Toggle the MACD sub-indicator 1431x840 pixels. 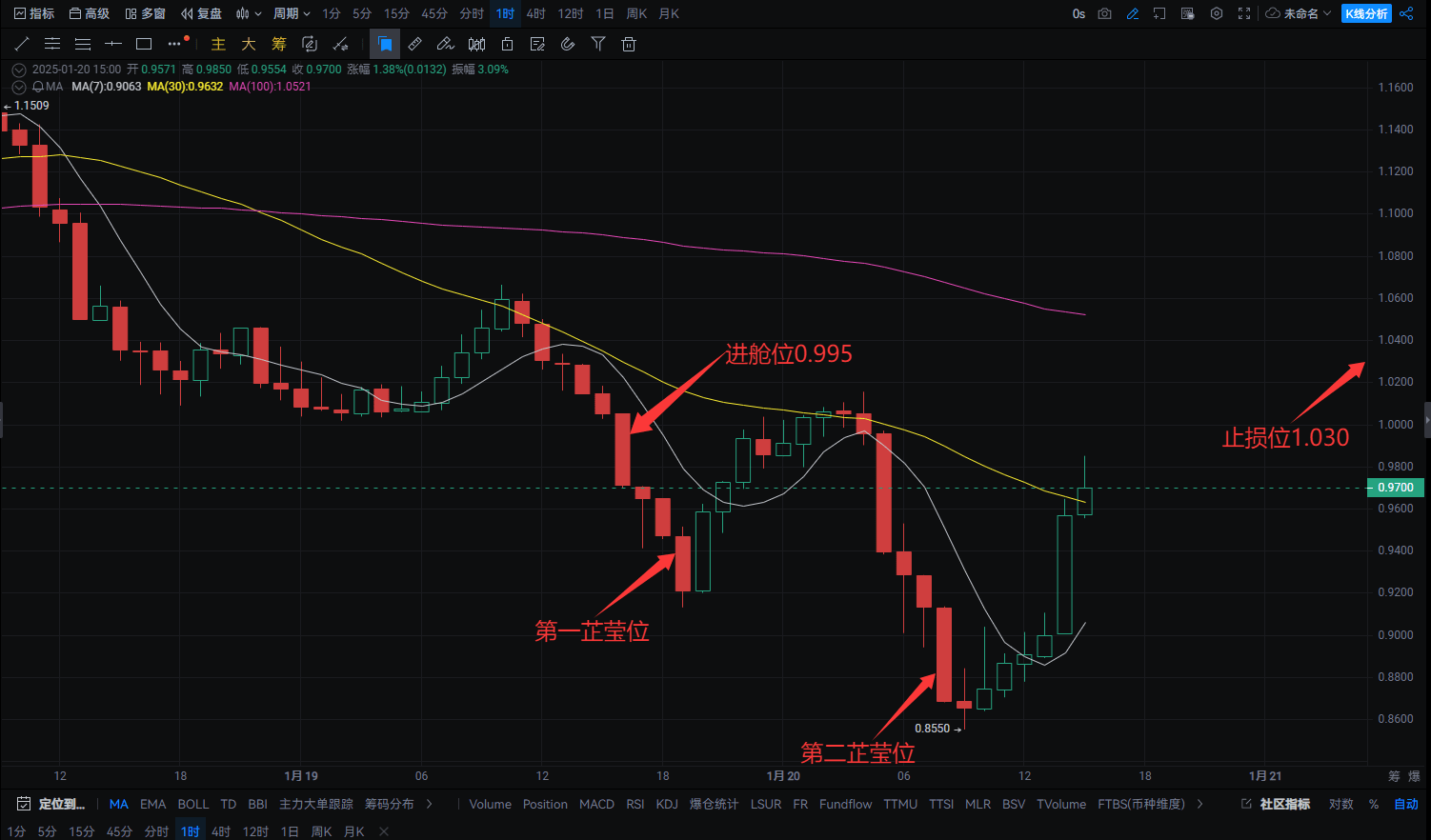(x=597, y=805)
